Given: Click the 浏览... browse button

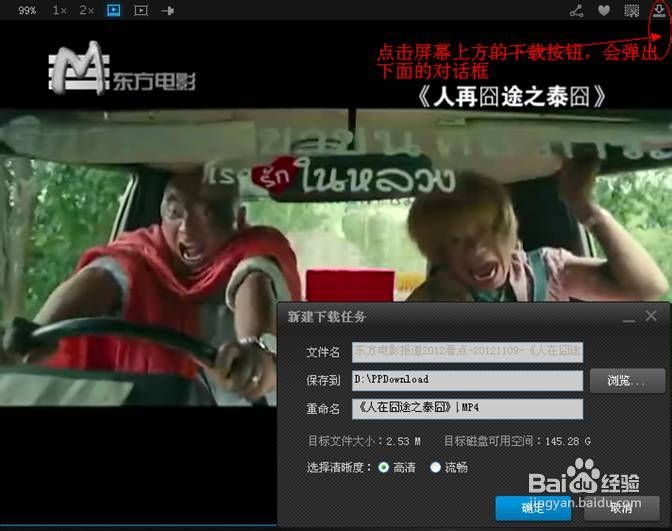Looking at the screenshot, I should 627,381.
